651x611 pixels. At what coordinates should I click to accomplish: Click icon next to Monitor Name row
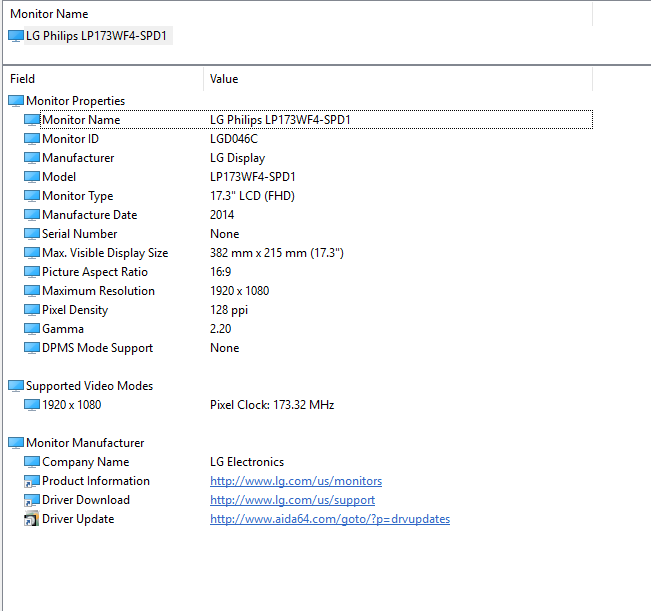point(32,120)
